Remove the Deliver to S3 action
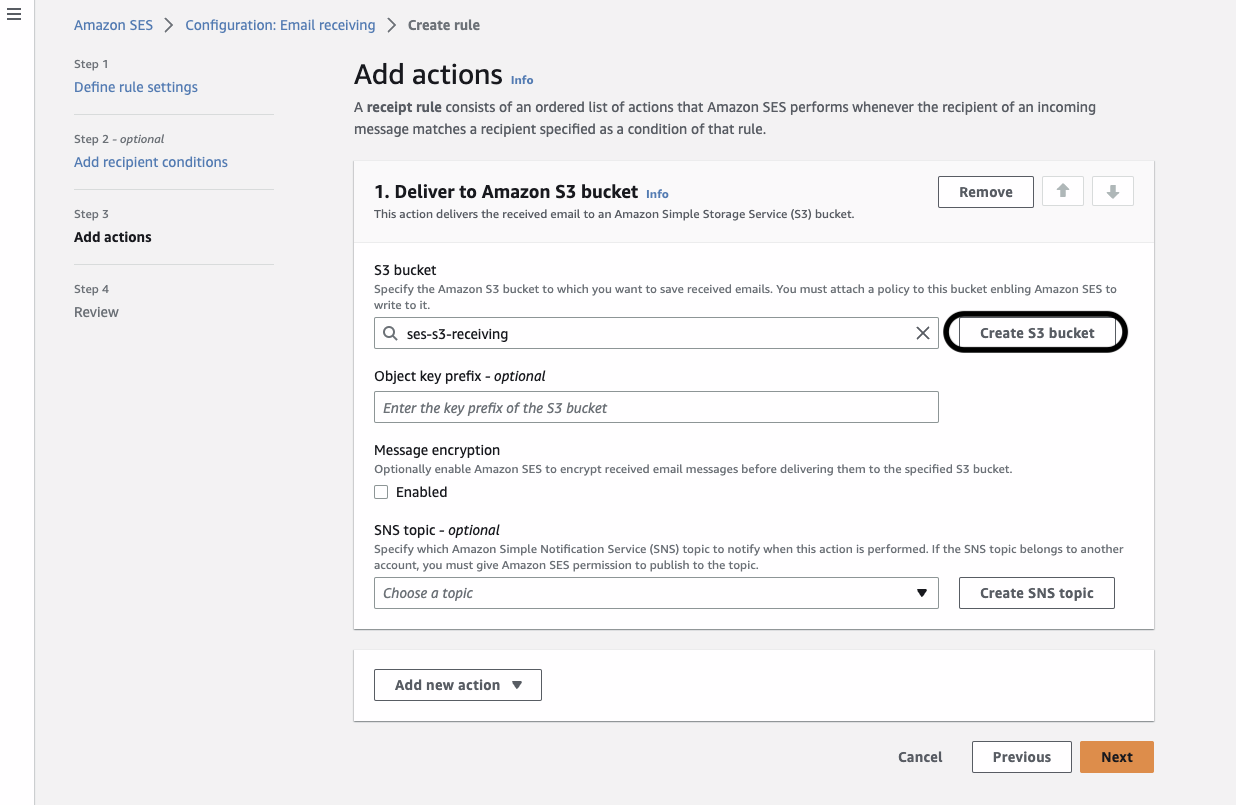 pyautogui.click(x=985, y=191)
